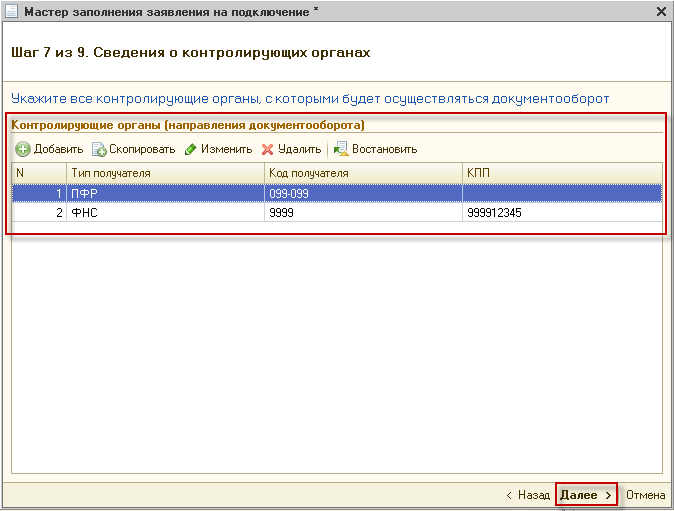Click the empty КПП cell of the ПФР row
Image resolution: width=674 pixels, height=511 pixels.
562,194
